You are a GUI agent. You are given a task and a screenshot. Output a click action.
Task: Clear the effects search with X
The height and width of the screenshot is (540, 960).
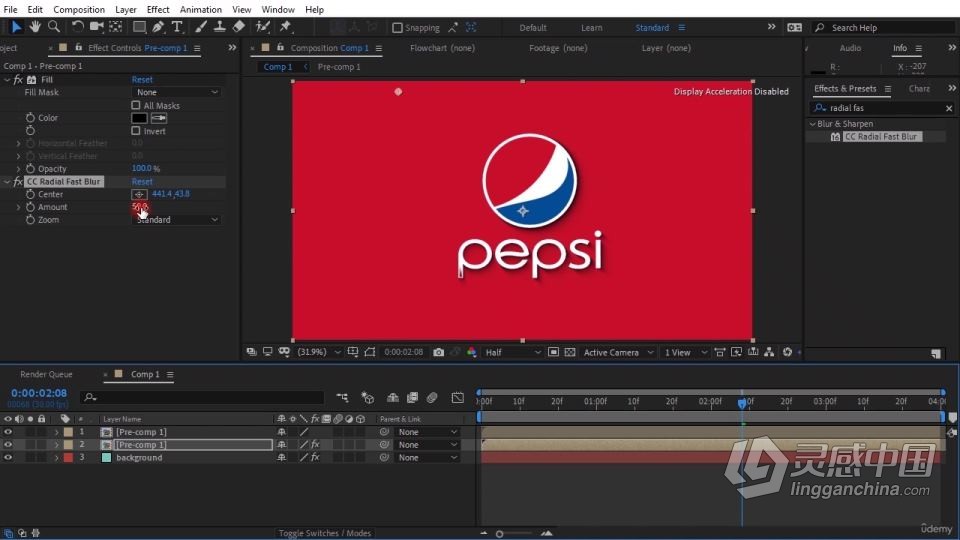click(949, 108)
